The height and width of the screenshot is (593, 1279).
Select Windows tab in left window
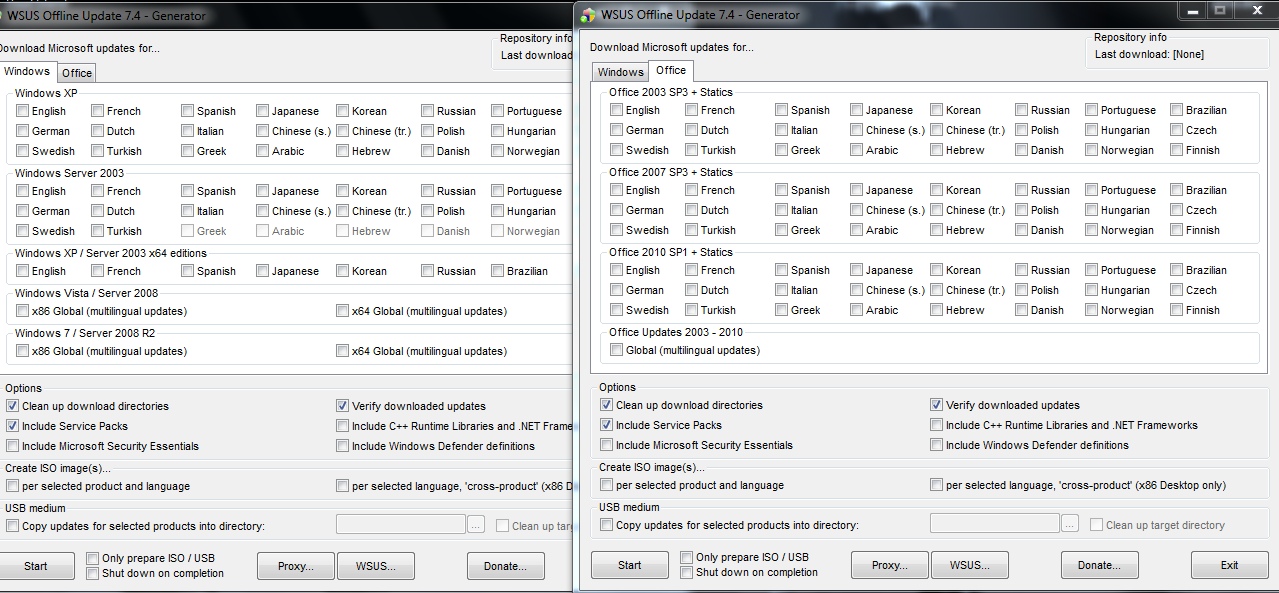pyautogui.click(x=27, y=71)
